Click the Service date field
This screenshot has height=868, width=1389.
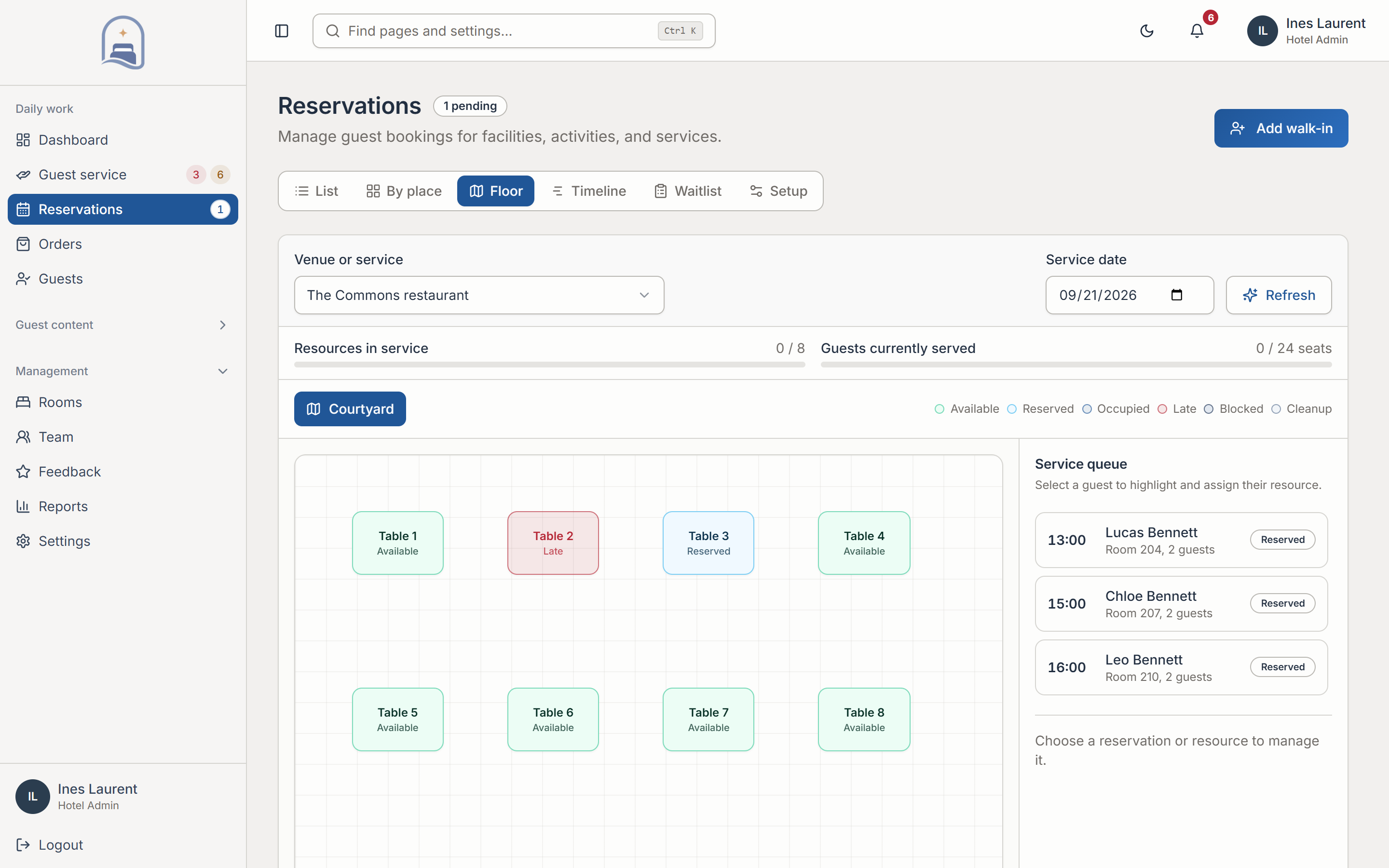(1130, 295)
